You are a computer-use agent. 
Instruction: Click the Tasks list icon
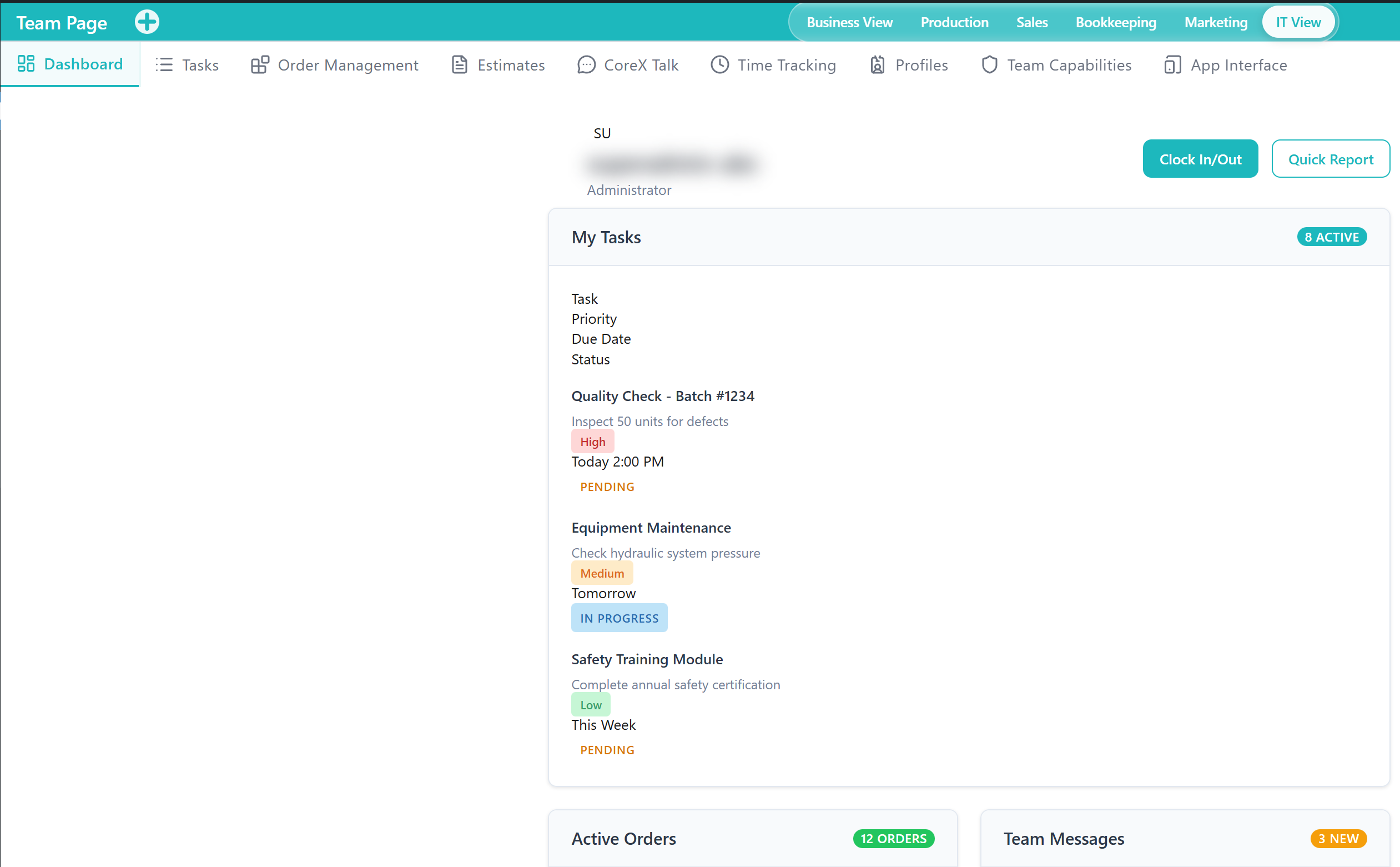[x=164, y=65]
